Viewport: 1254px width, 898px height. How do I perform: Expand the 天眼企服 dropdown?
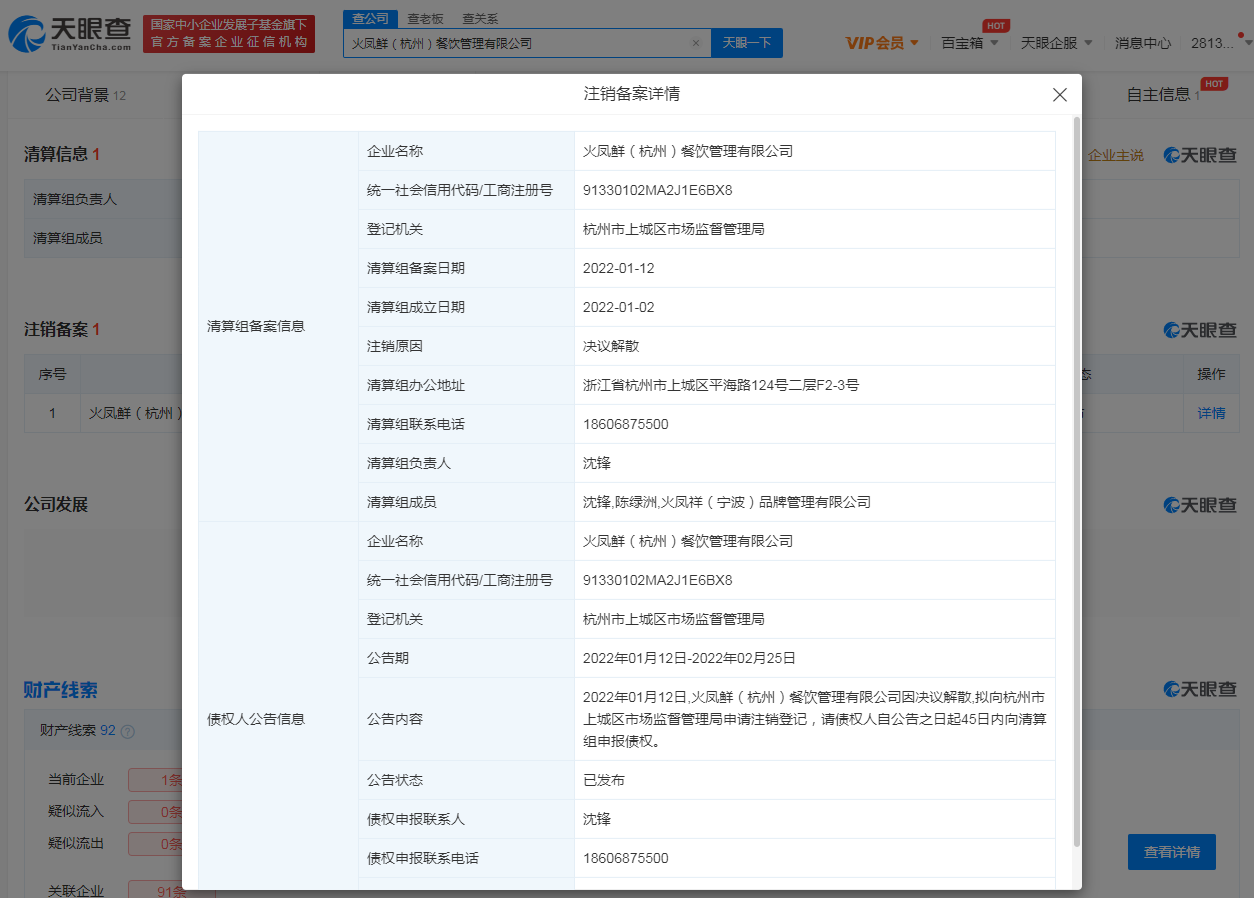[1056, 43]
